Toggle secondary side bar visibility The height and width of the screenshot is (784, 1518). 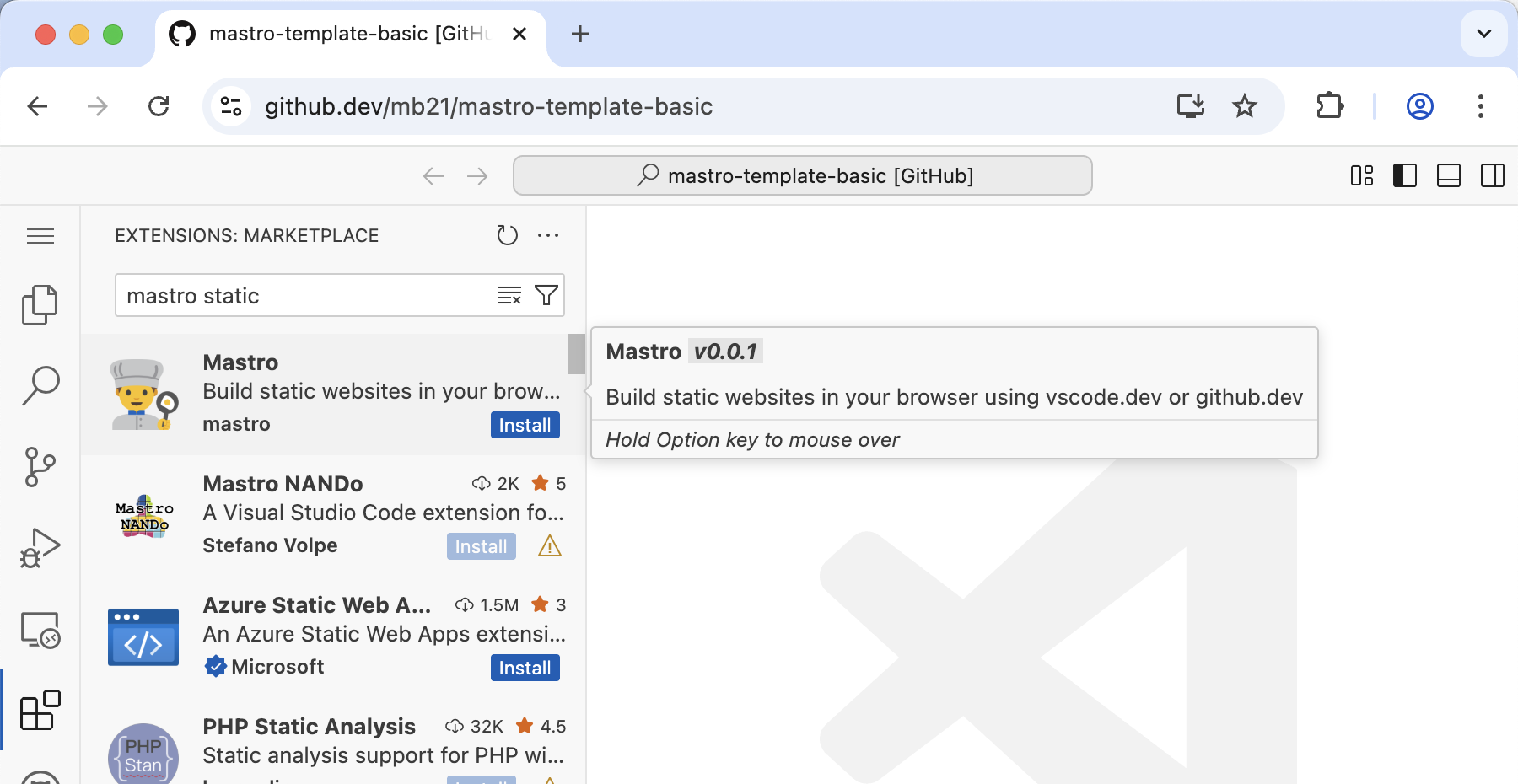point(1493,175)
